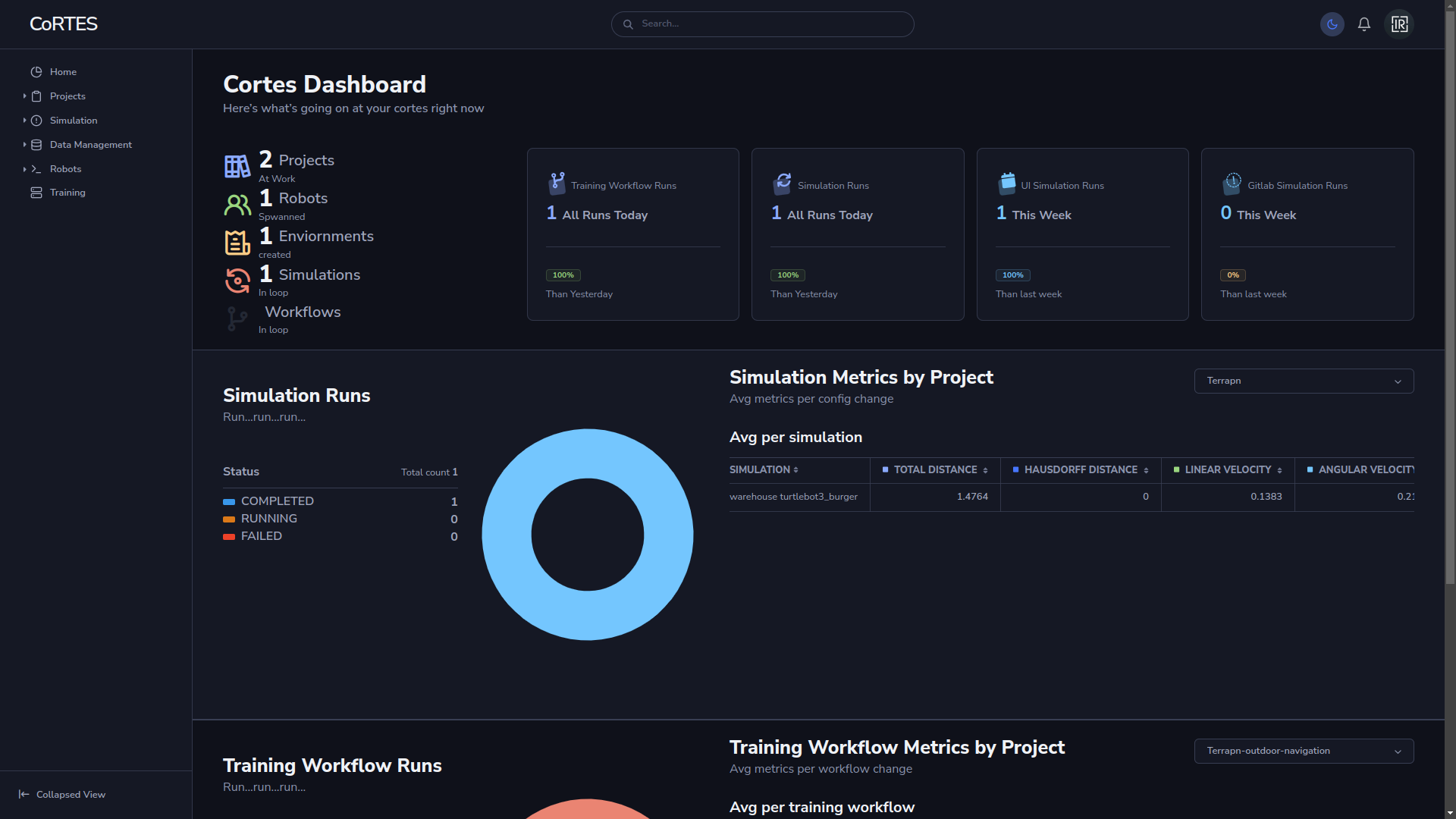Click the Simulation Runs card icon

[x=783, y=183]
